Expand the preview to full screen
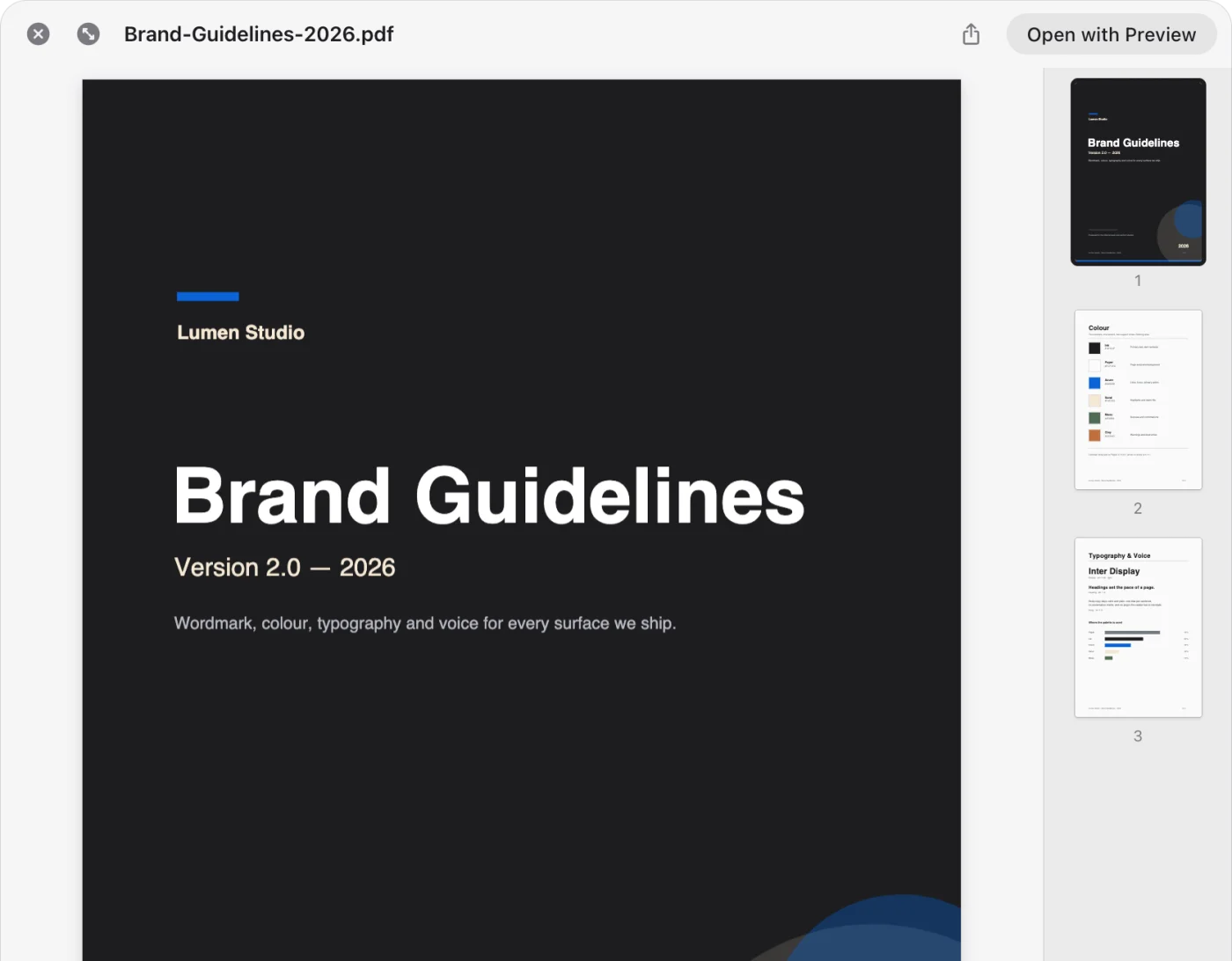Screen dimensions: 1232x961 [88, 34]
